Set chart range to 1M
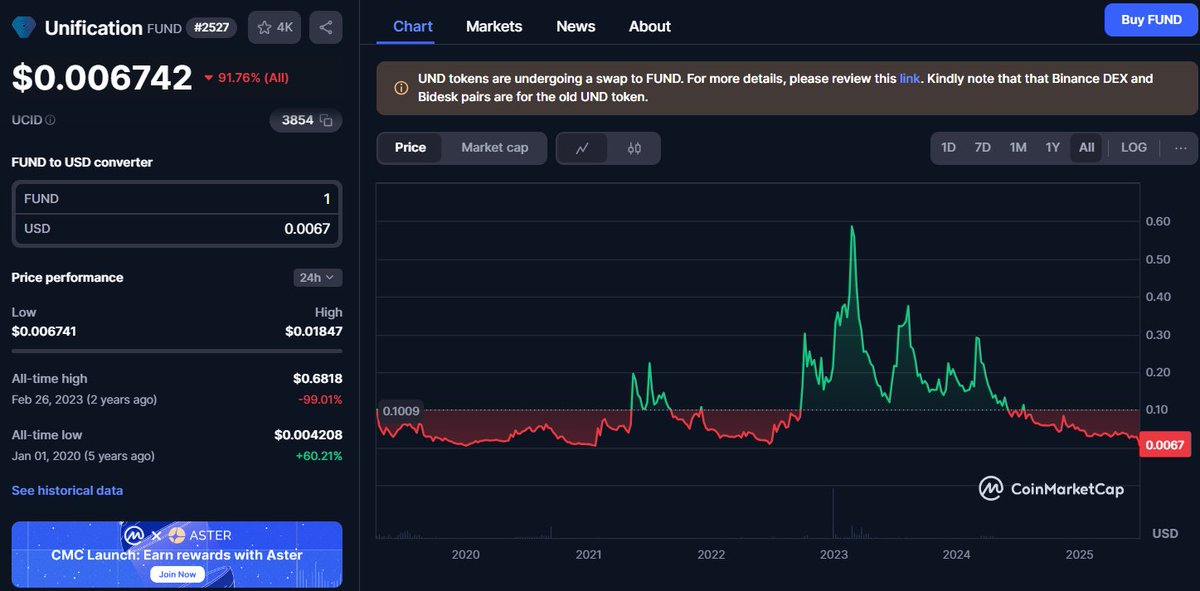Screen dimensions: 1200x591 1018,147
